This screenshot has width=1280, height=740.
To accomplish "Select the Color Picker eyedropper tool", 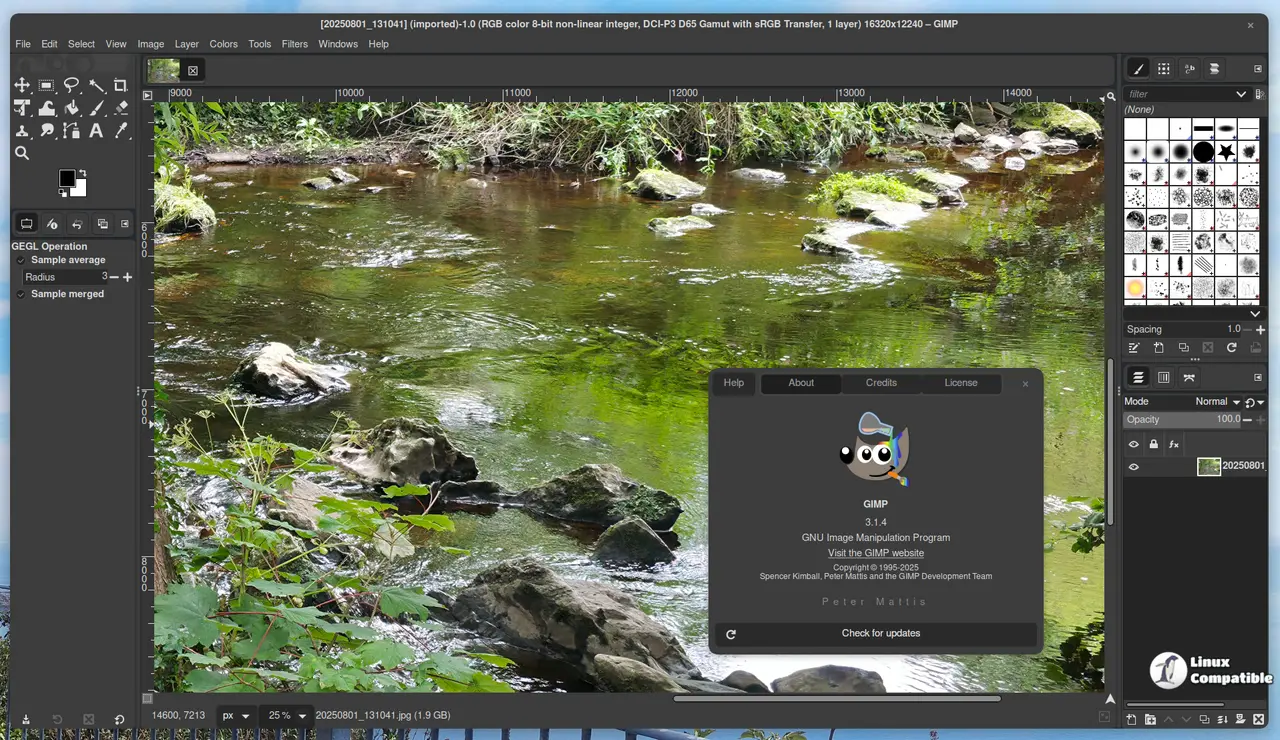I will (x=121, y=131).
